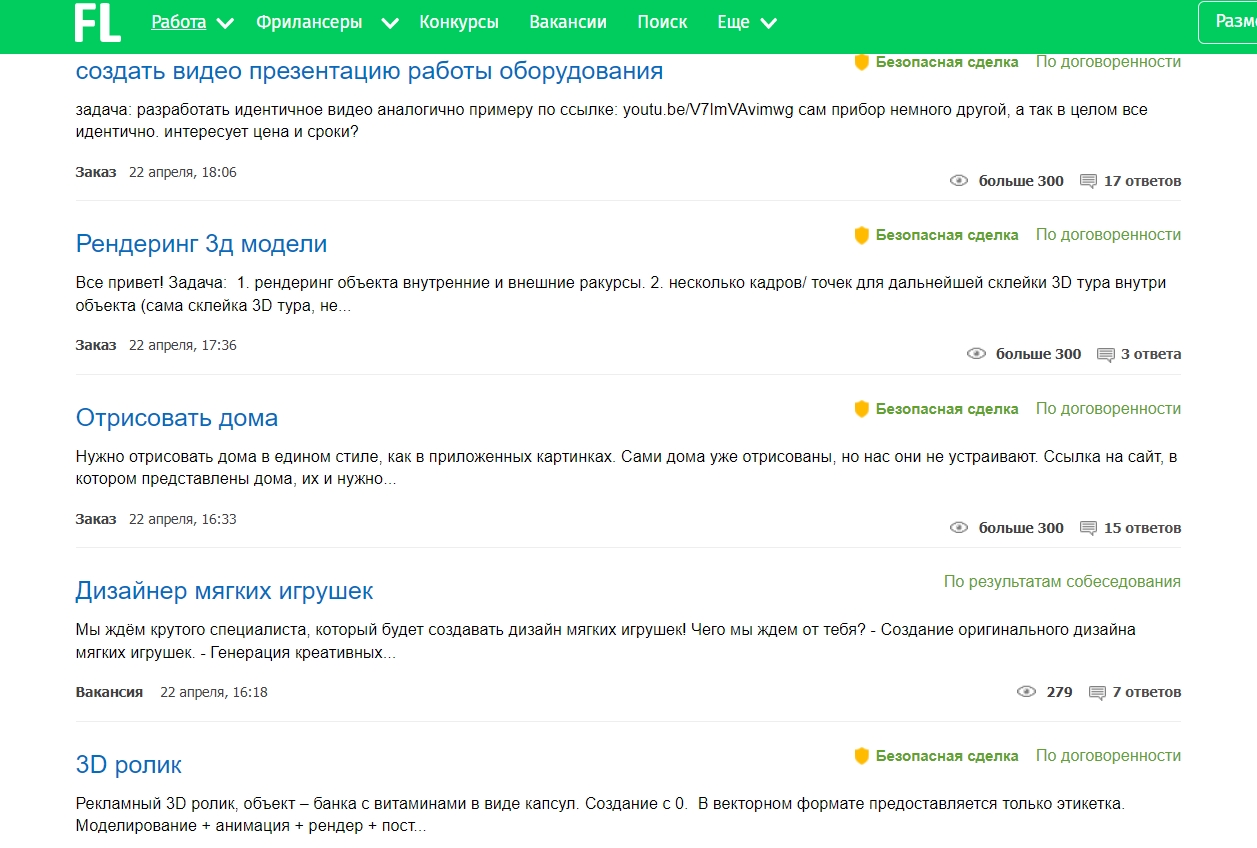Click the По результатам собеседования text
The height and width of the screenshot is (848, 1257).
click(1062, 582)
